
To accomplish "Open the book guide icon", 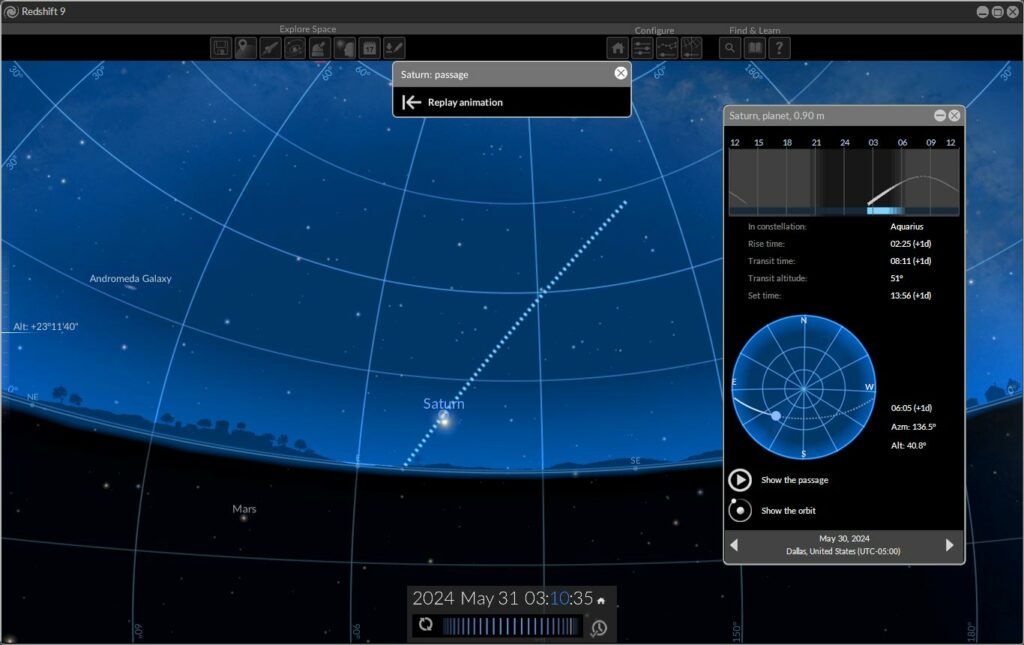I will (755, 48).
